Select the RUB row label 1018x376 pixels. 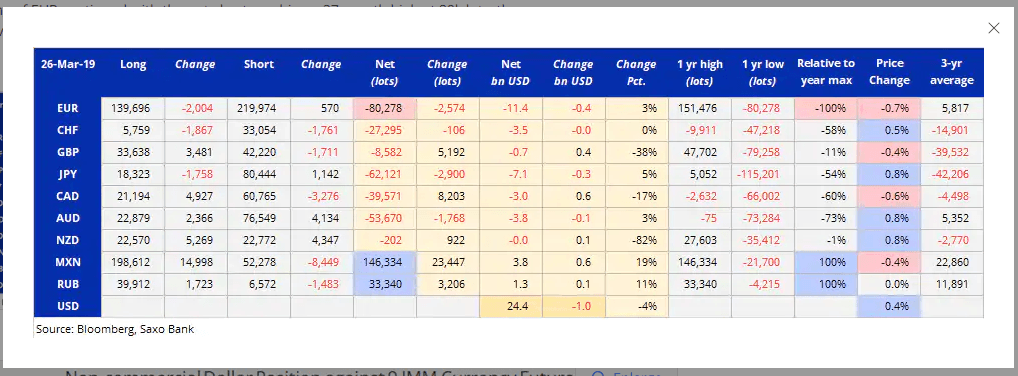click(68, 284)
